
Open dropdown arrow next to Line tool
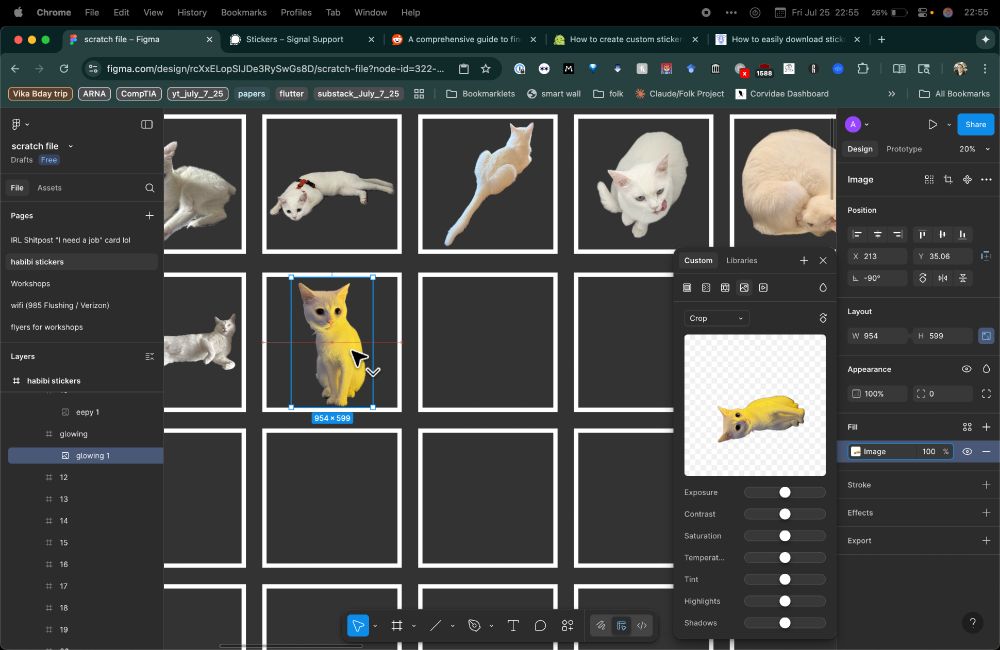453,626
